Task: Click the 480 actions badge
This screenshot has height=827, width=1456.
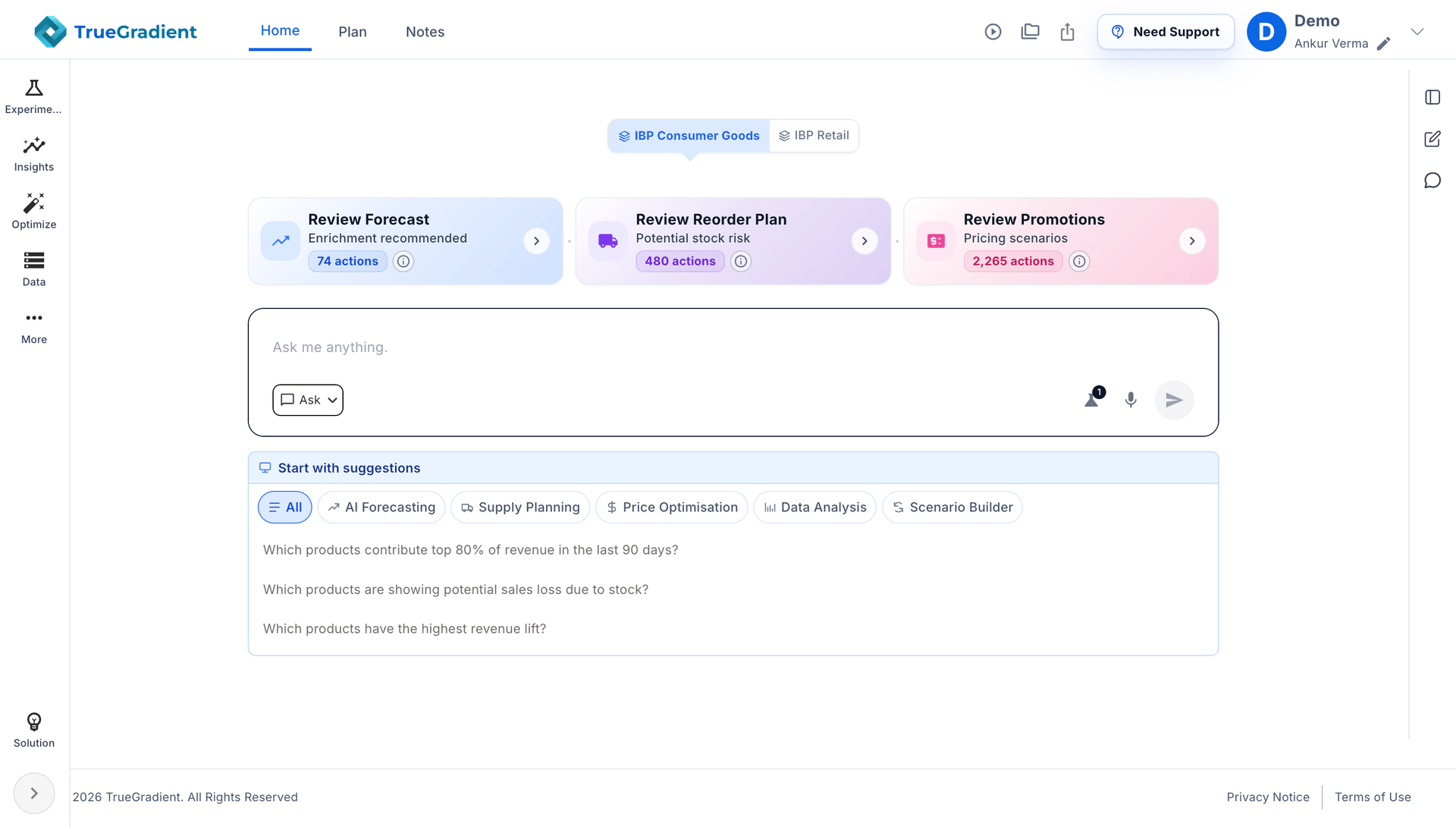Action: tap(680, 261)
